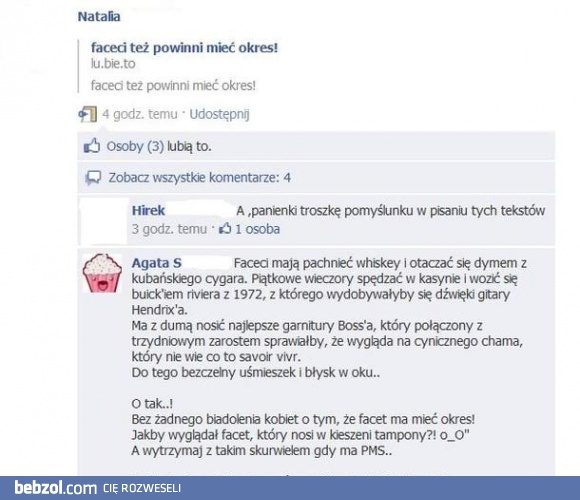Open Agata S profile name link
Image resolution: width=580 pixels, height=500 pixels.
coord(157,263)
